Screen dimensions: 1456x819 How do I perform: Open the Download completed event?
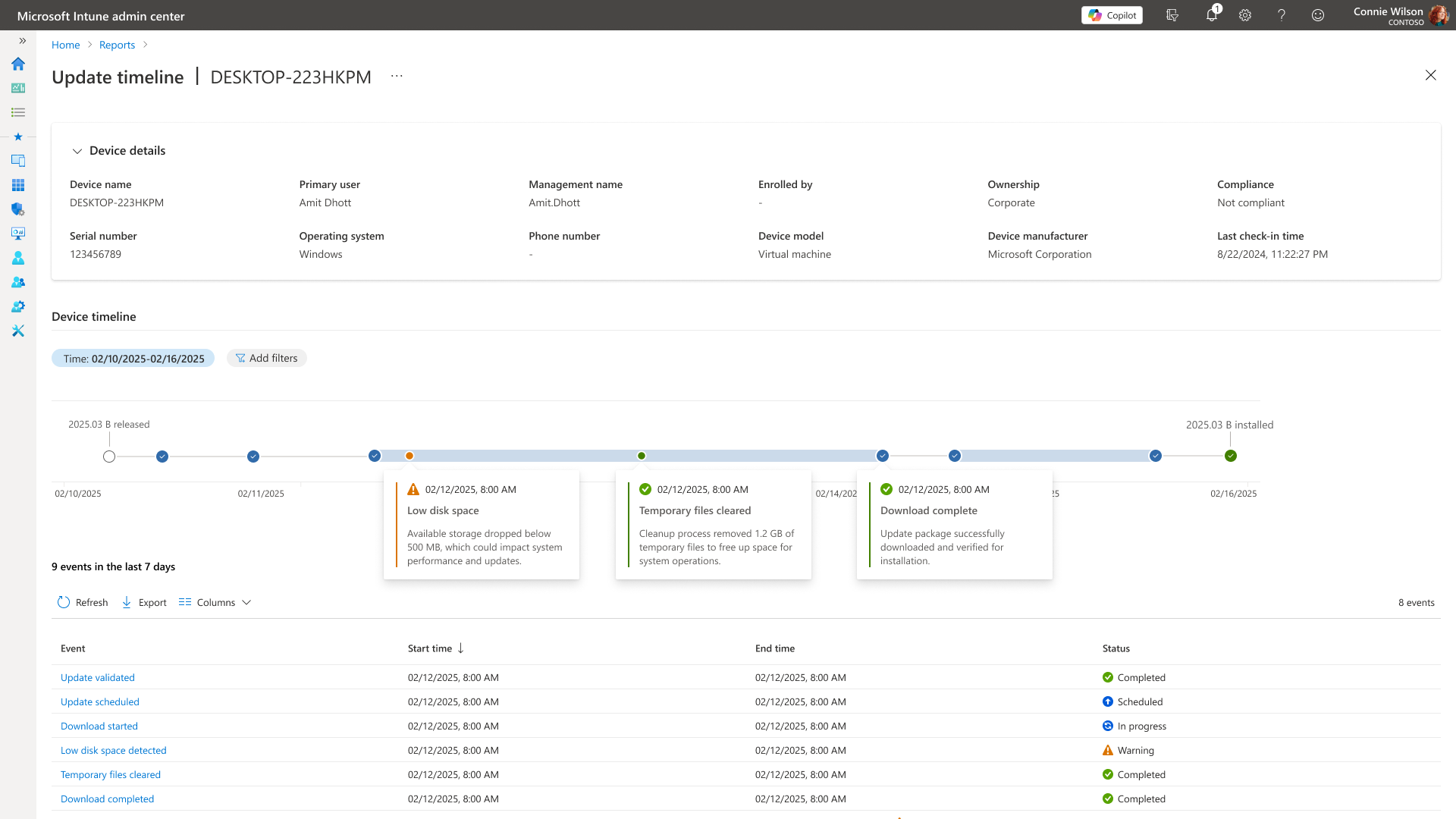(x=108, y=799)
